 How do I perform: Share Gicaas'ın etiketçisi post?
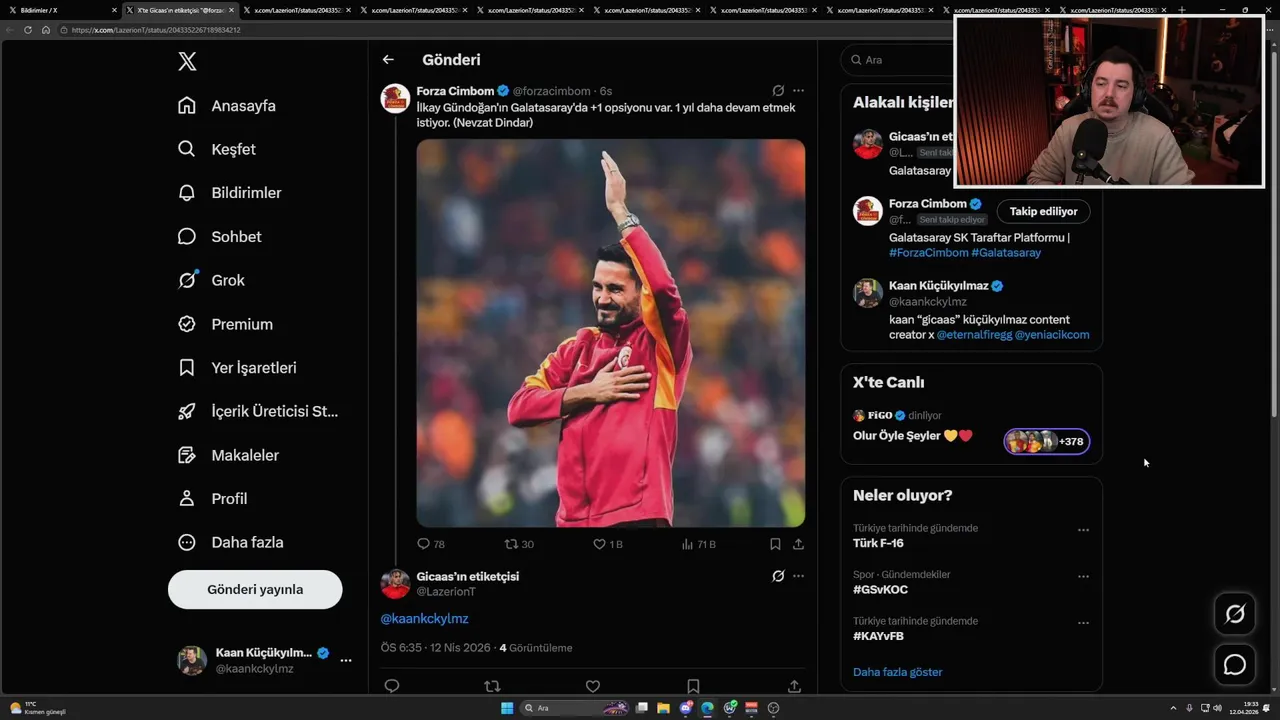click(794, 686)
